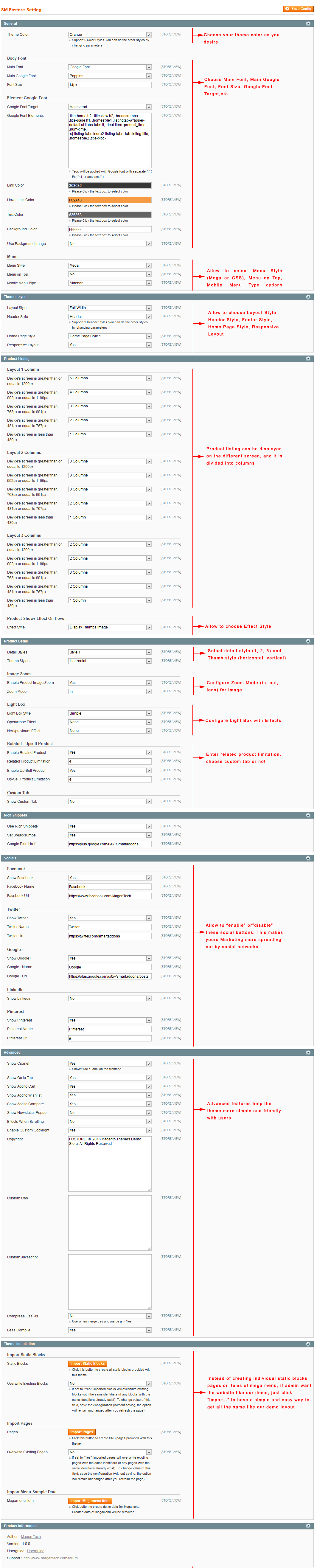Collapse the Advanced section arrow icon

coord(308,1052)
